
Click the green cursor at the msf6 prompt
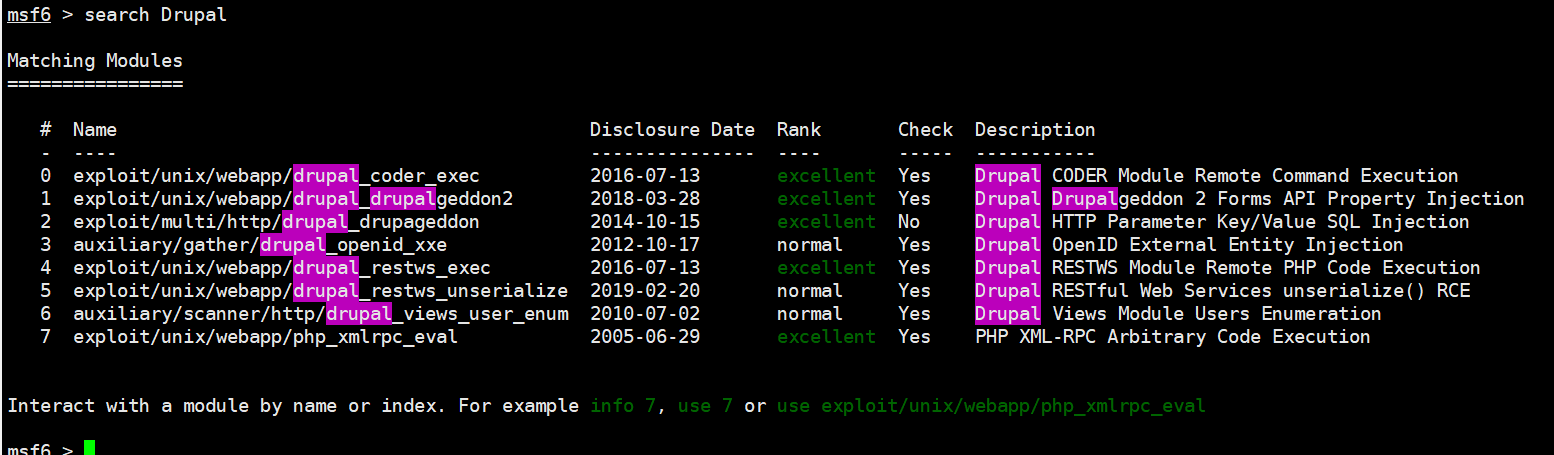tap(89, 447)
